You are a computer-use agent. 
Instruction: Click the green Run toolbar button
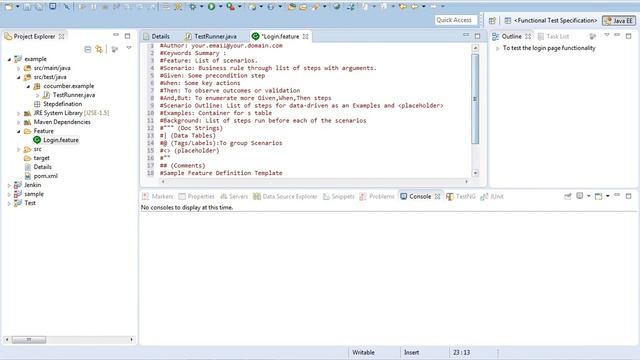point(211,7)
